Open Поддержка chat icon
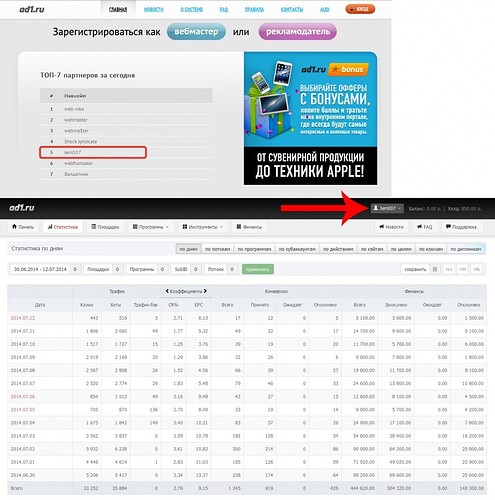Viewport: 495px width, 500px height. click(448, 227)
